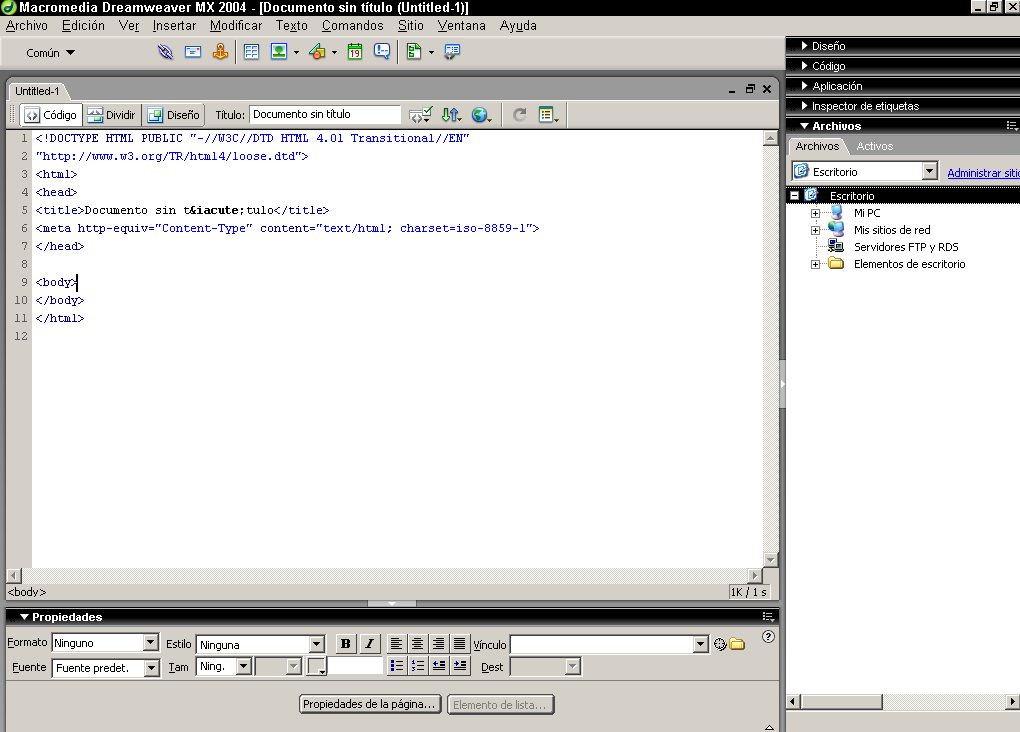
Task: Open the Edición menu
Action: tap(83, 25)
